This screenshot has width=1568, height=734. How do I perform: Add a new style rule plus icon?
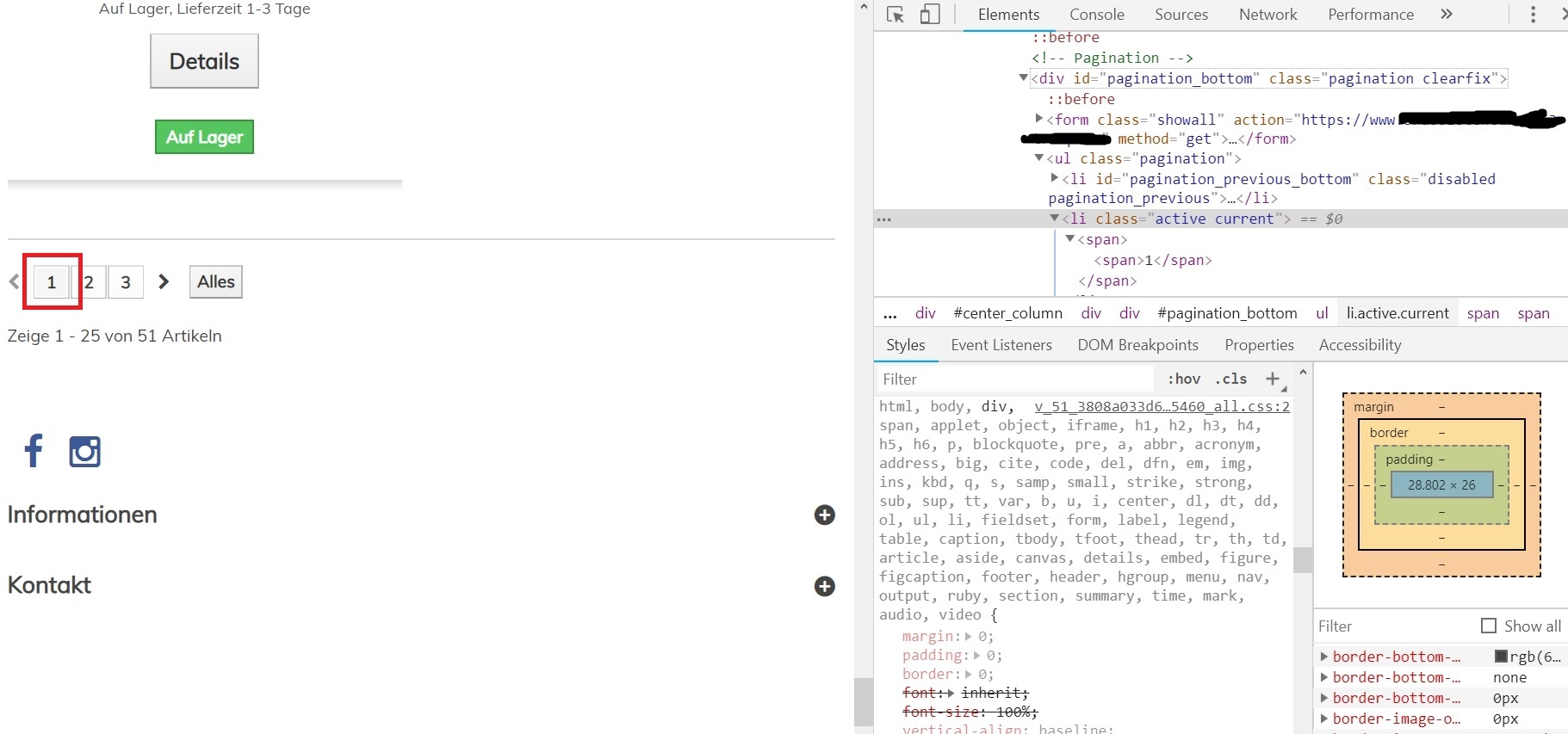[x=1273, y=379]
